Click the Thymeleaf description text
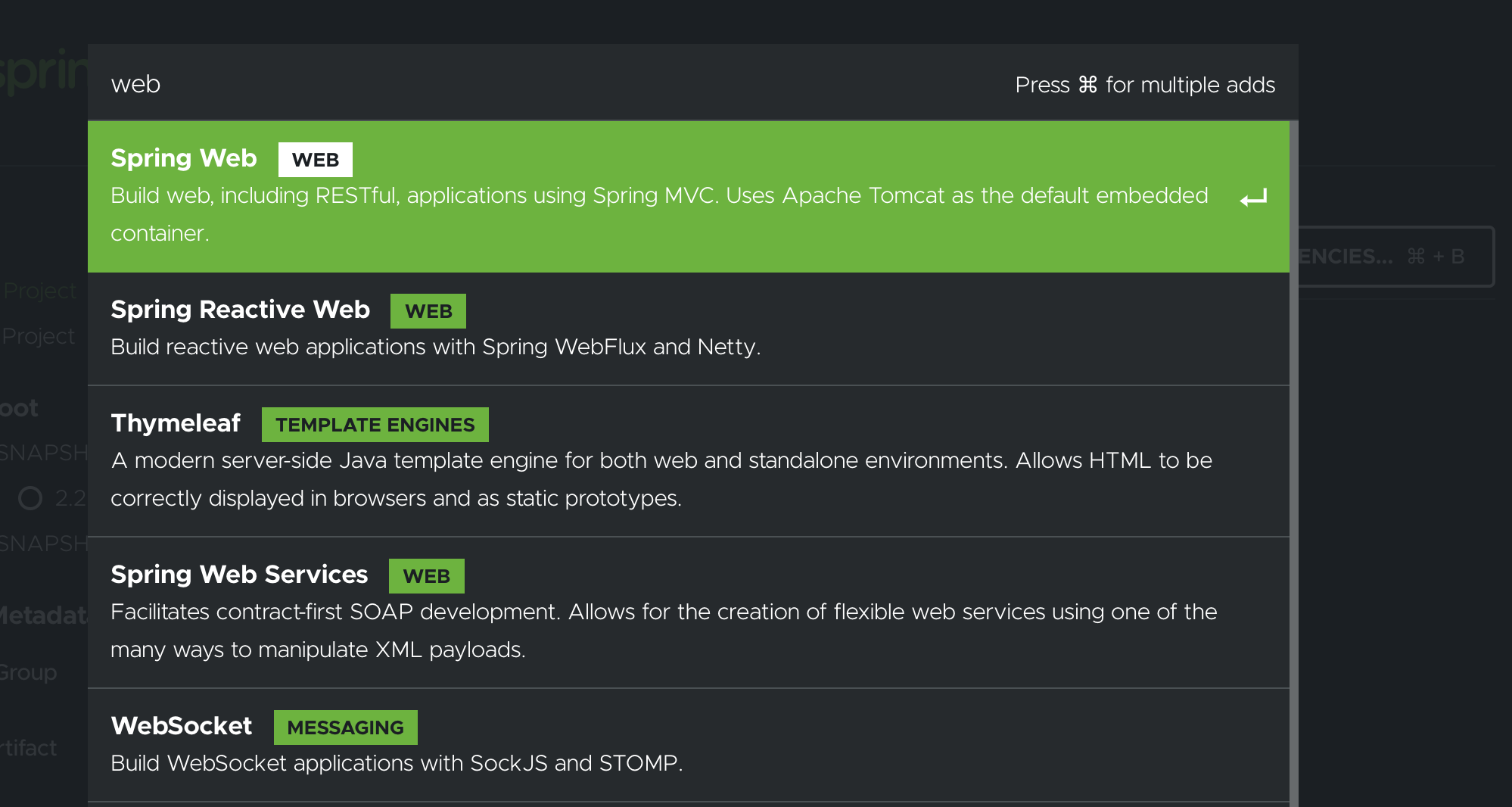This screenshot has height=807, width=1512. pos(661,479)
